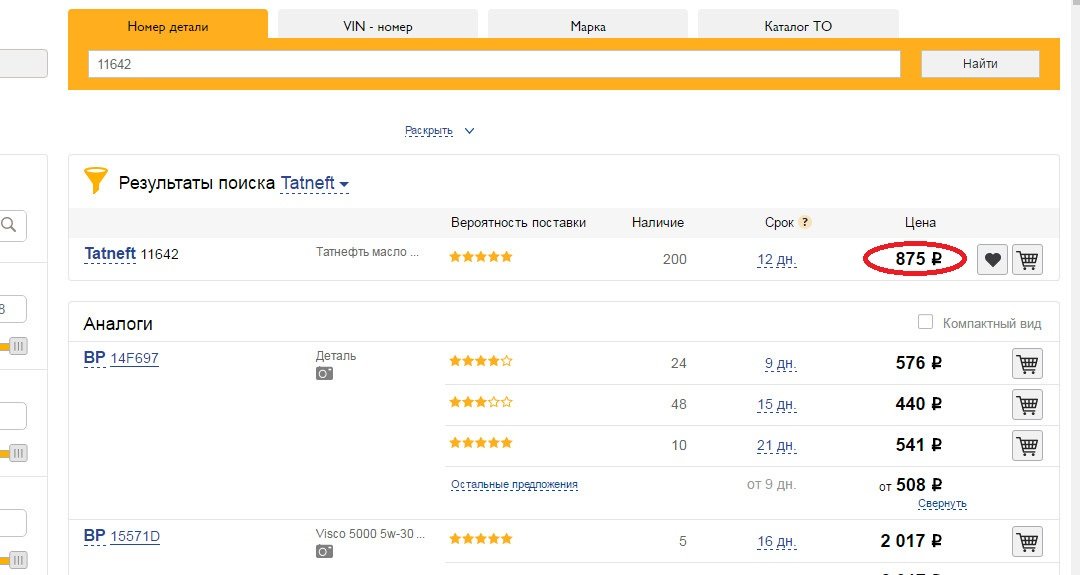Click Татнефть масло description text
Viewport: 1080px width, 575px height.
pyautogui.click(x=367, y=252)
